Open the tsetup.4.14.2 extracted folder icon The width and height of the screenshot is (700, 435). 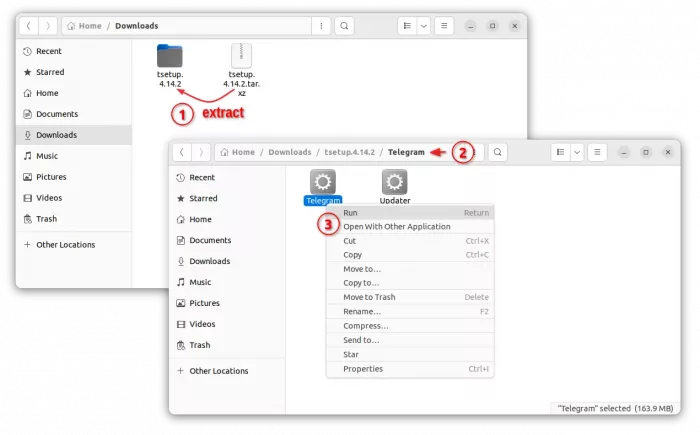coord(170,56)
